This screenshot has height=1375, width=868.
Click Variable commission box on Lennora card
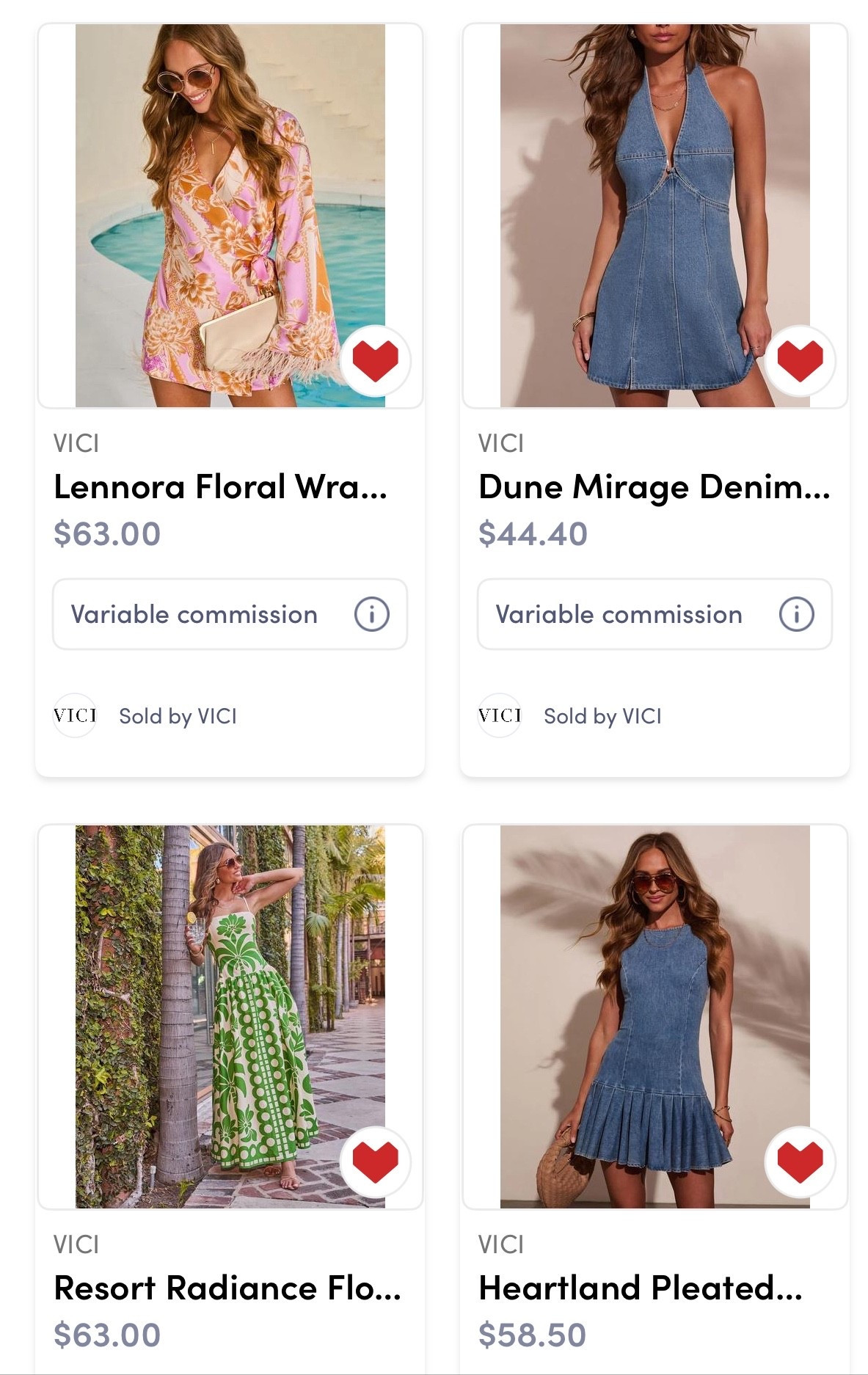[x=194, y=614]
